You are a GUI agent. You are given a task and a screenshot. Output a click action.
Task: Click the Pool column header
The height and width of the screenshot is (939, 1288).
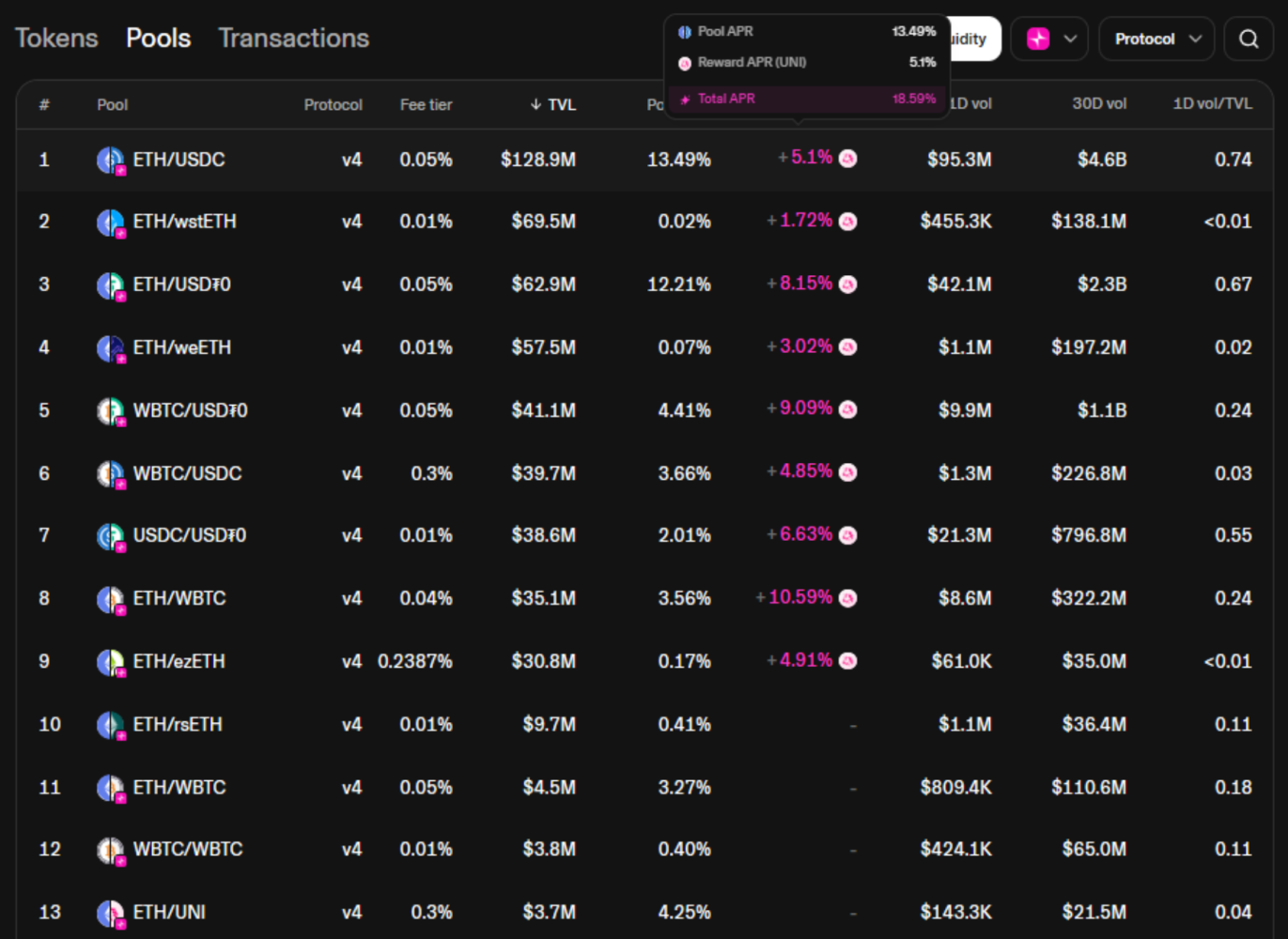point(112,104)
